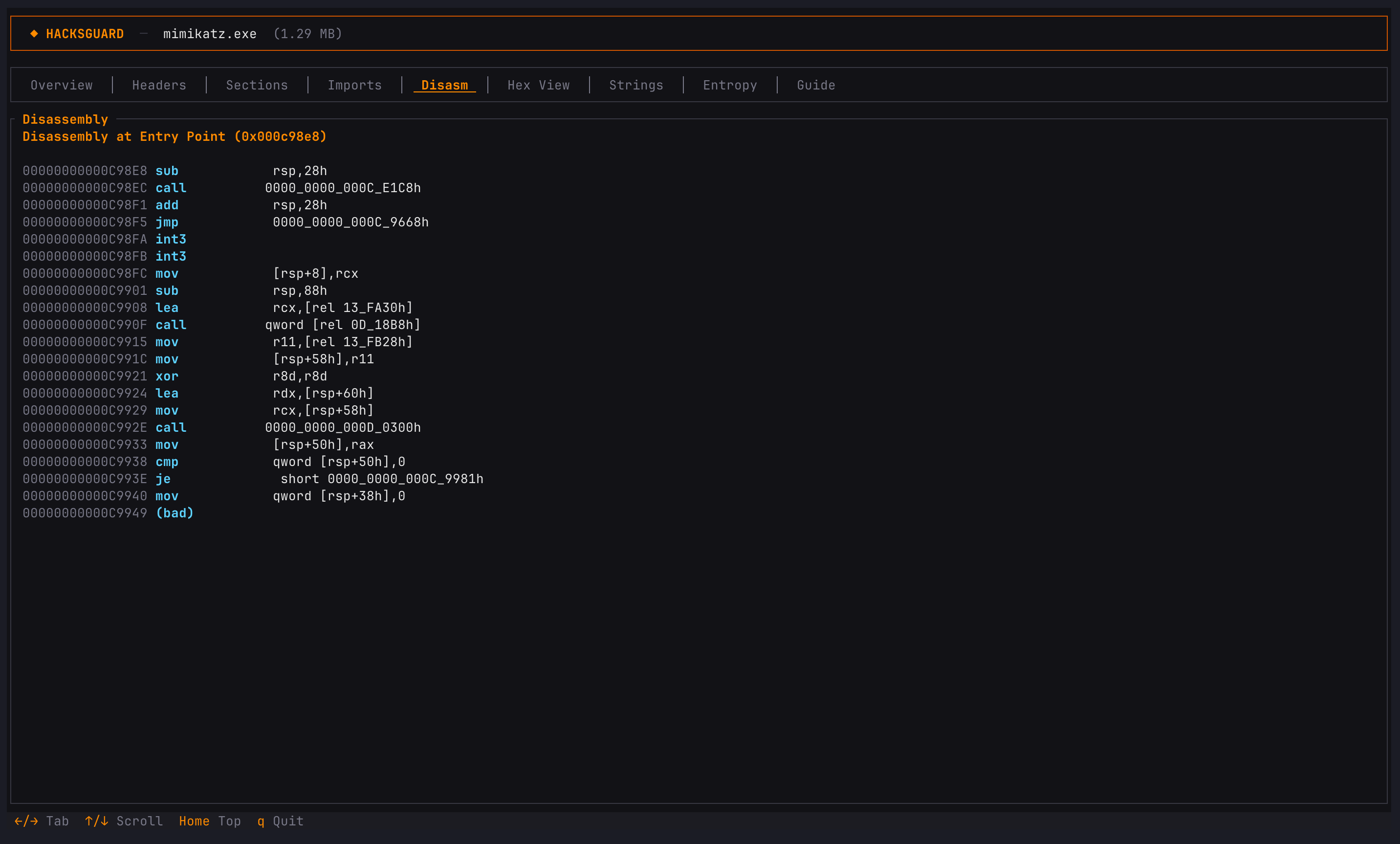Select the Sections tab

coord(257,85)
